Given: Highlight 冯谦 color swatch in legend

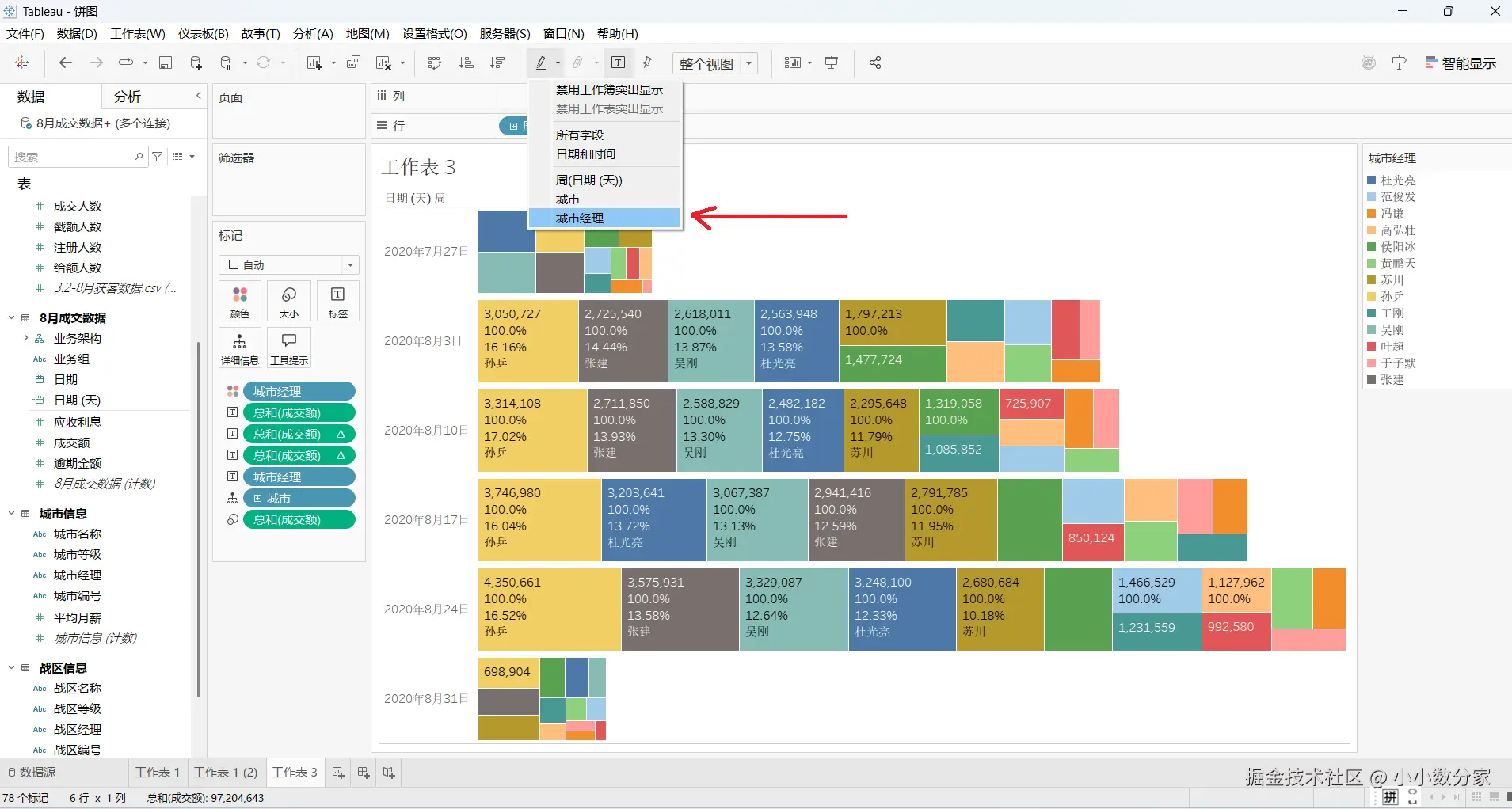Looking at the screenshot, I should point(1372,214).
